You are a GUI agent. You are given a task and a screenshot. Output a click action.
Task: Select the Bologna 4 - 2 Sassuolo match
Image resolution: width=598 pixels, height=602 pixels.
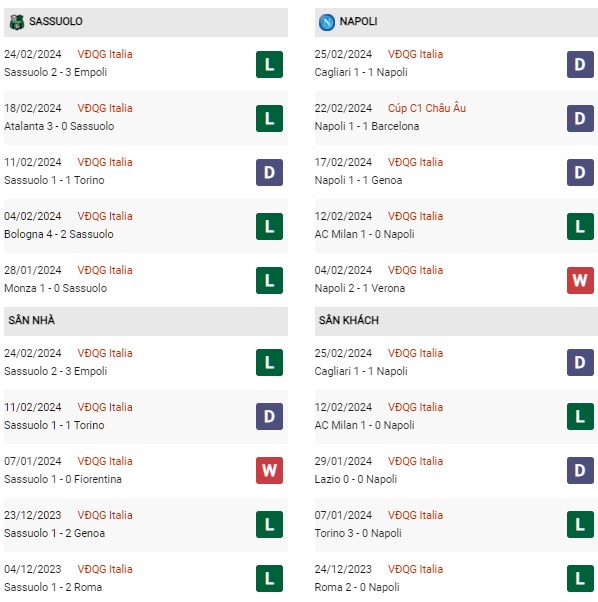59,234
